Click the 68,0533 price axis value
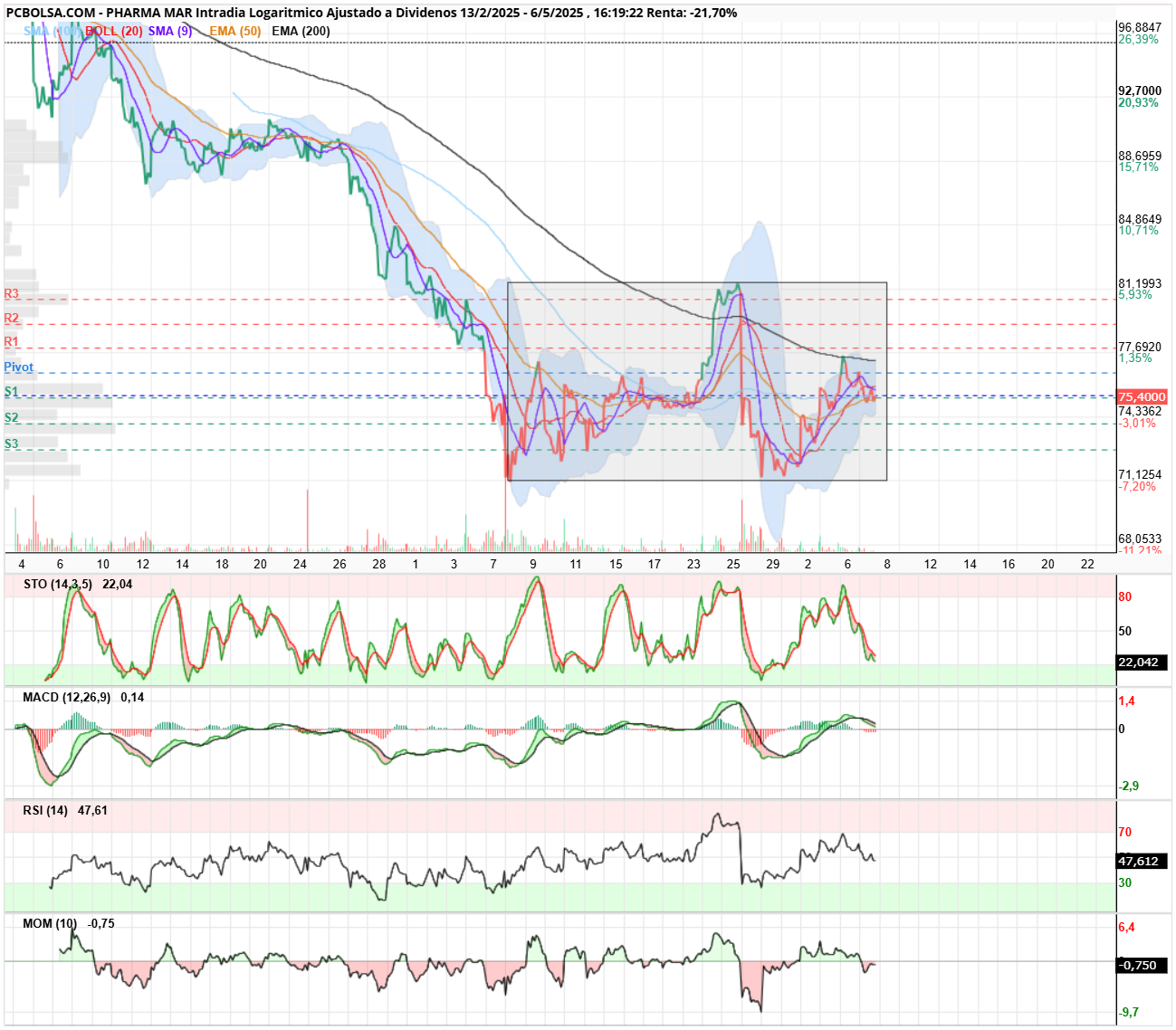Viewport: 1176px width, 1030px height. click(x=1140, y=539)
